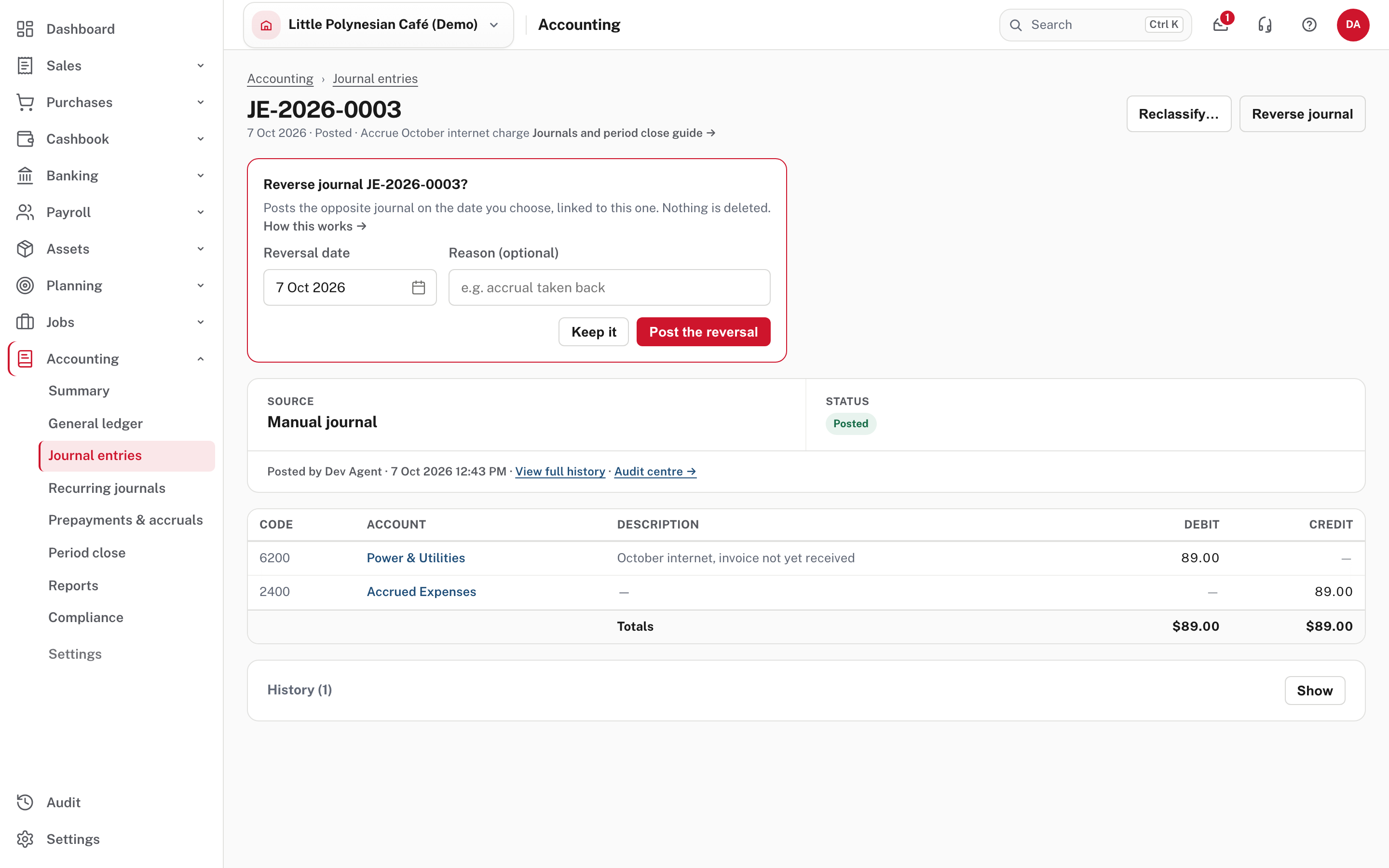Click the Search box in header
The image size is (1389, 868).
tap(1095, 25)
